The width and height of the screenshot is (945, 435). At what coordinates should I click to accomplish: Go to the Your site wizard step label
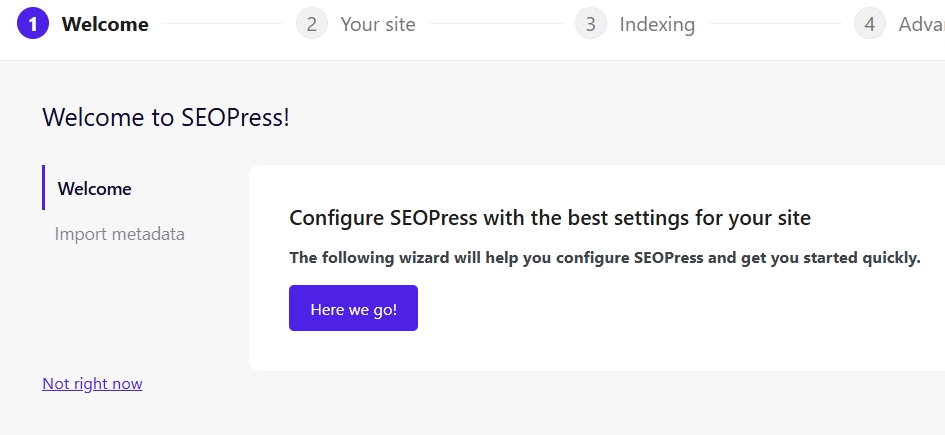[x=377, y=24]
